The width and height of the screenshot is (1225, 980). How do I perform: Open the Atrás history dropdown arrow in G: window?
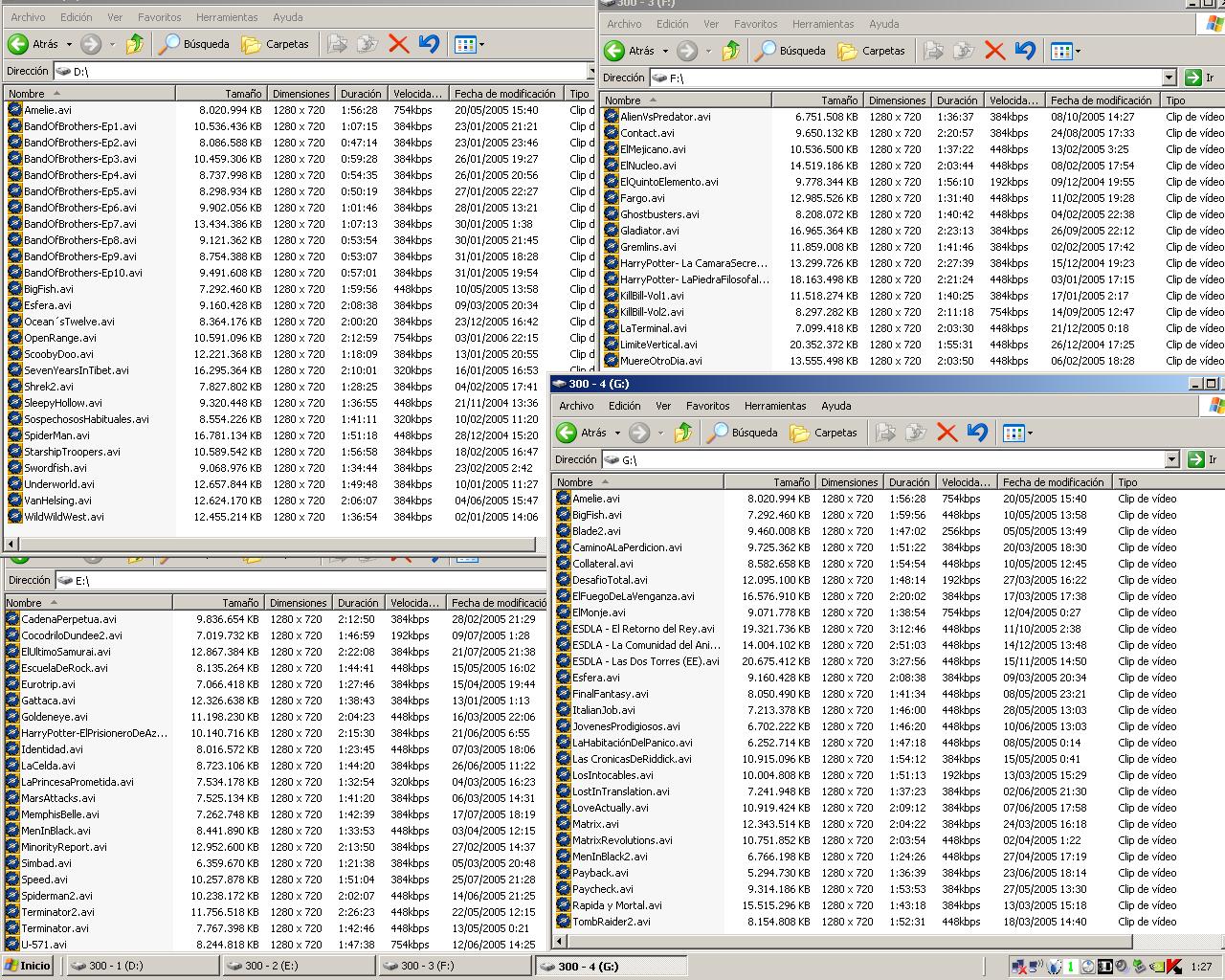[x=617, y=433]
